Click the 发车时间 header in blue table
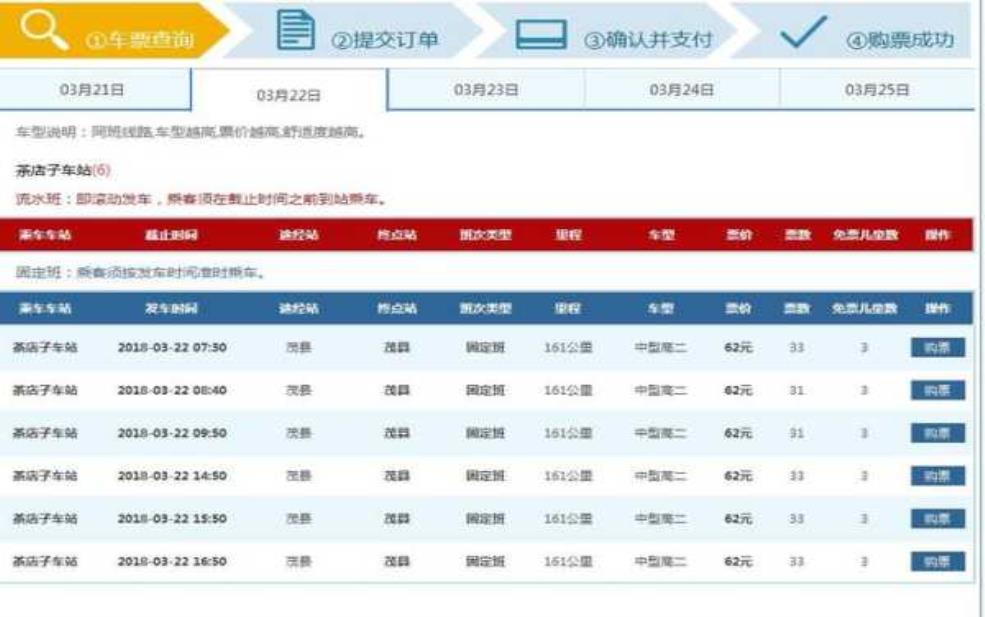This screenshot has width=985, height=617. [171, 308]
